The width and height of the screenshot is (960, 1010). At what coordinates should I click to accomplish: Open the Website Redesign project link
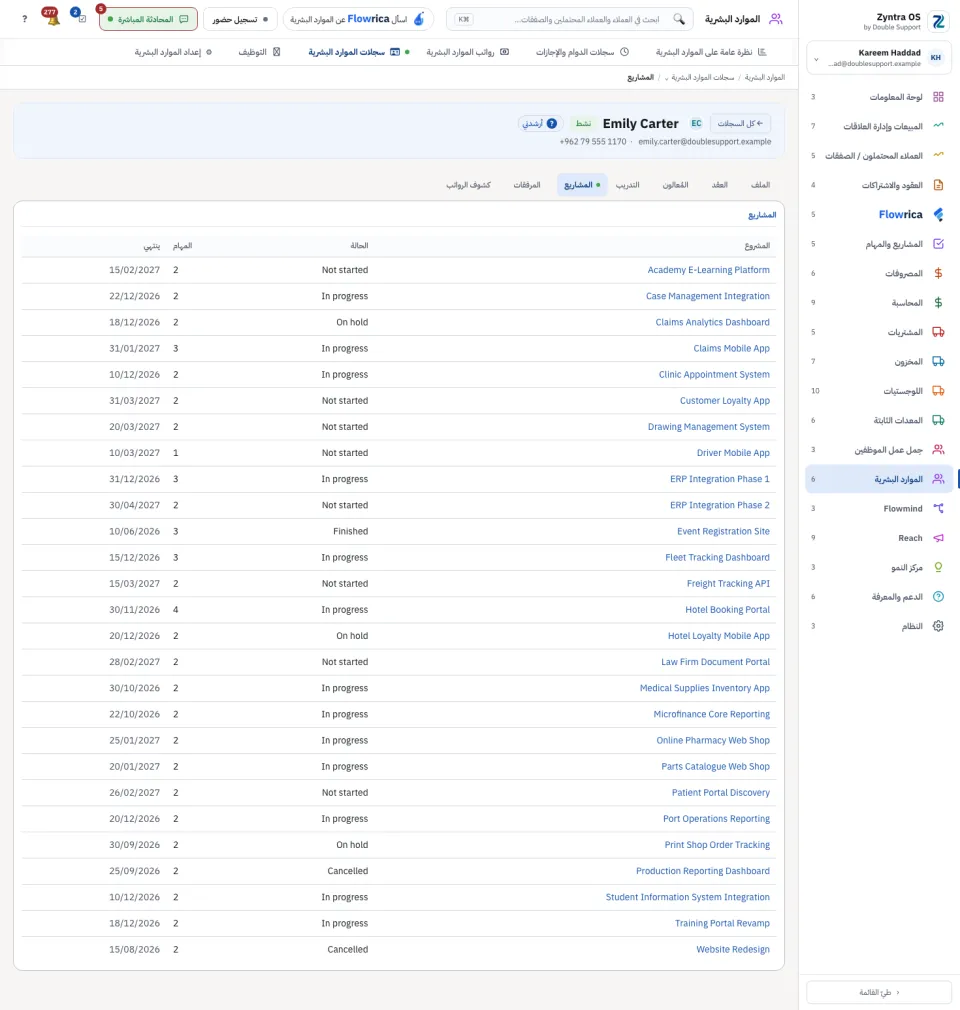tap(733, 949)
